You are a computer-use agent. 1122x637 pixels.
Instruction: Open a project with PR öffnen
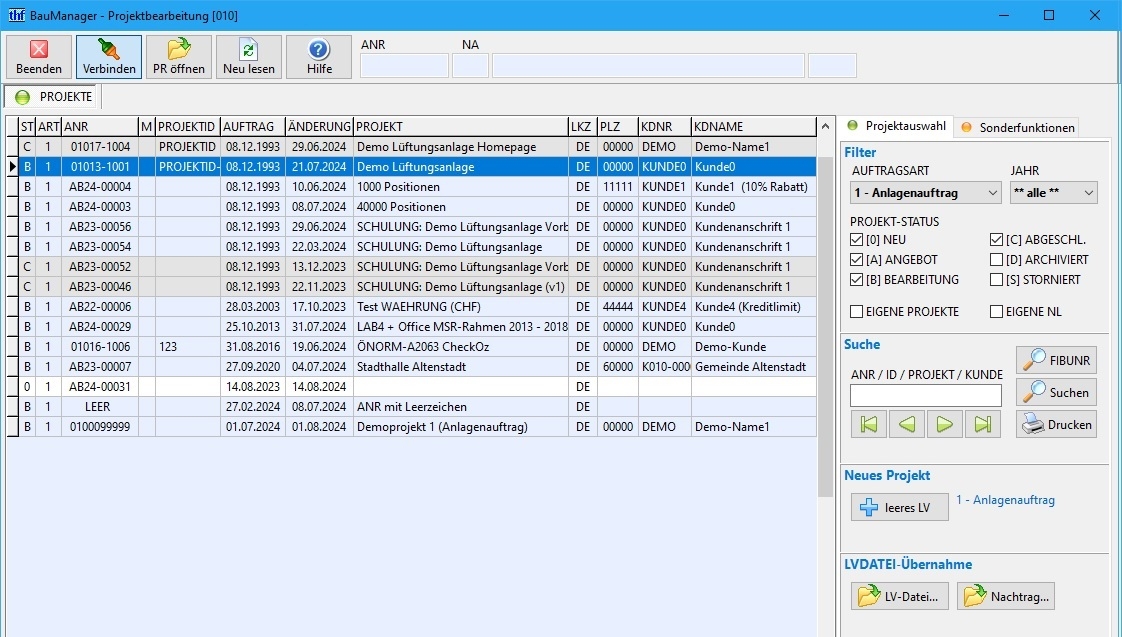pos(179,57)
